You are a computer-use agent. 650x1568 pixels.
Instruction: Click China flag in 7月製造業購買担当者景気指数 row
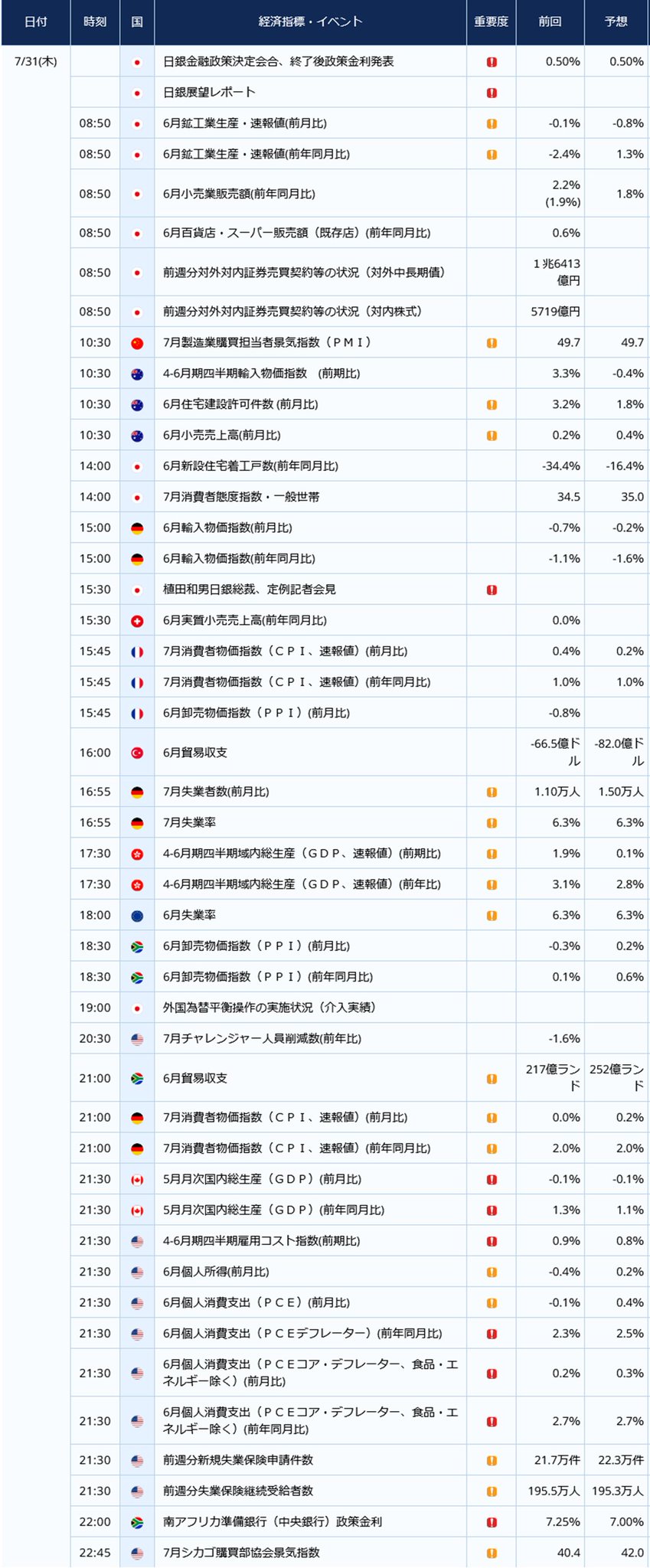click(137, 343)
